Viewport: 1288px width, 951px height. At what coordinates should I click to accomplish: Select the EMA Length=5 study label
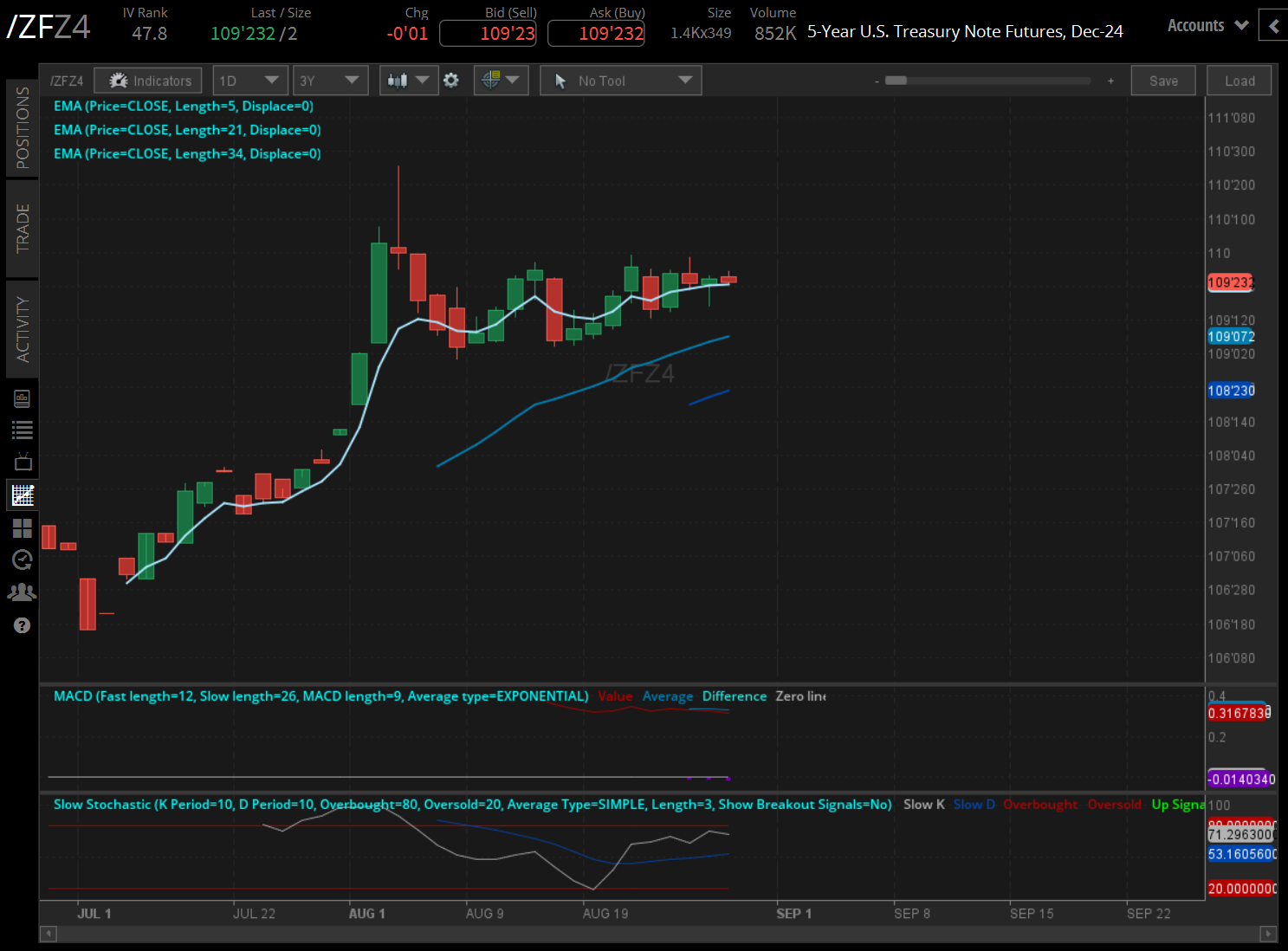[x=184, y=107]
